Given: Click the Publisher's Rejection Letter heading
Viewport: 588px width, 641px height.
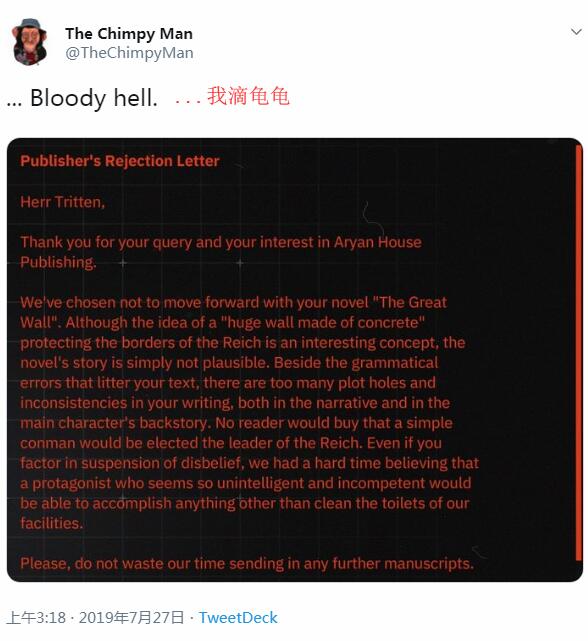Looking at the screenshot, I should [120, 161].
